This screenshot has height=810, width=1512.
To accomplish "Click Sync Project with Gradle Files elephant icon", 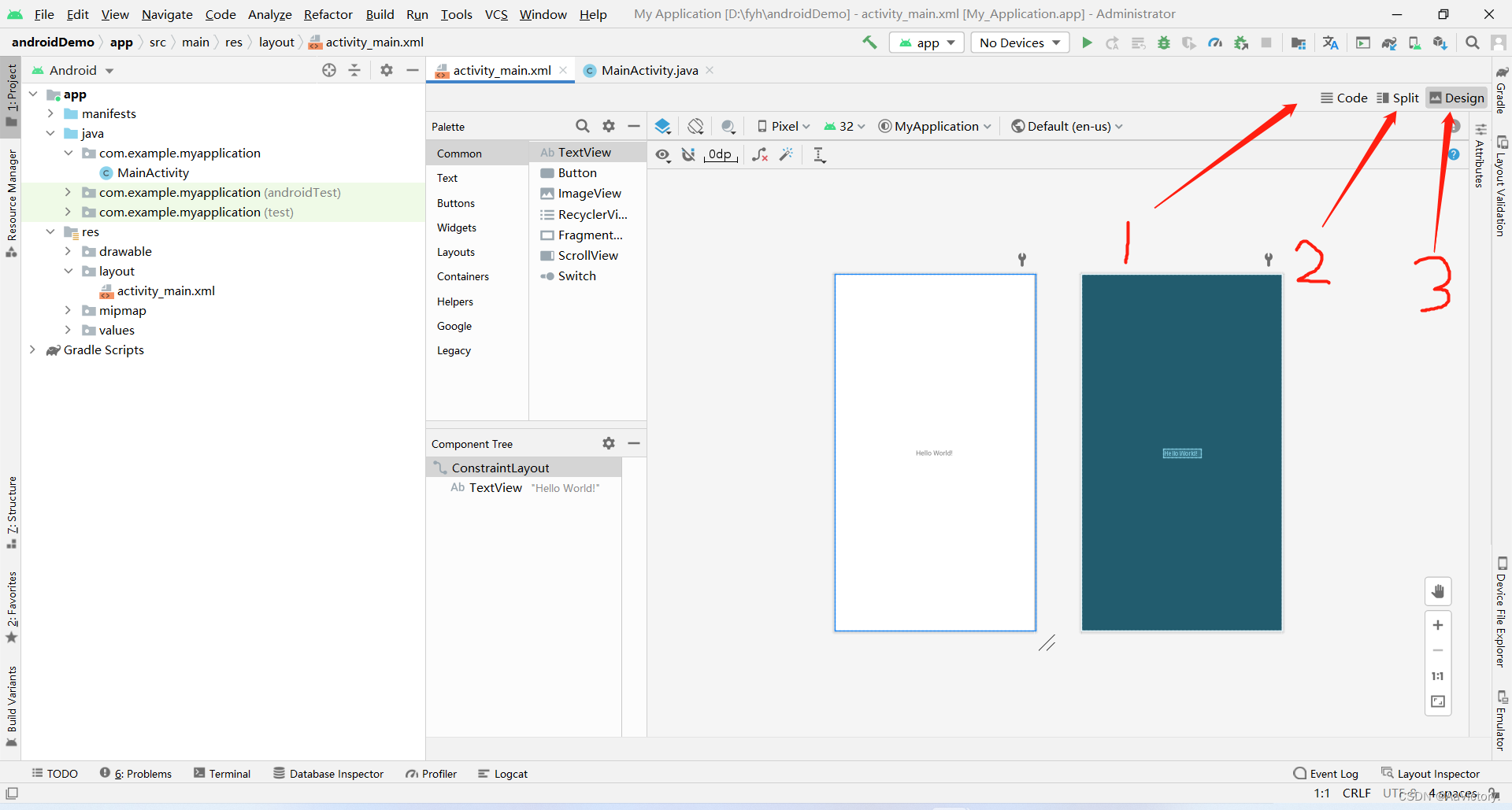I will point(1389,43).
